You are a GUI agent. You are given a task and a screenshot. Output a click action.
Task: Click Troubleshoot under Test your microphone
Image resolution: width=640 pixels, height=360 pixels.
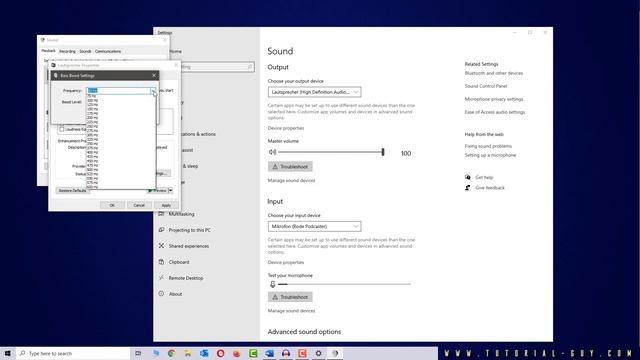(290, 297)
